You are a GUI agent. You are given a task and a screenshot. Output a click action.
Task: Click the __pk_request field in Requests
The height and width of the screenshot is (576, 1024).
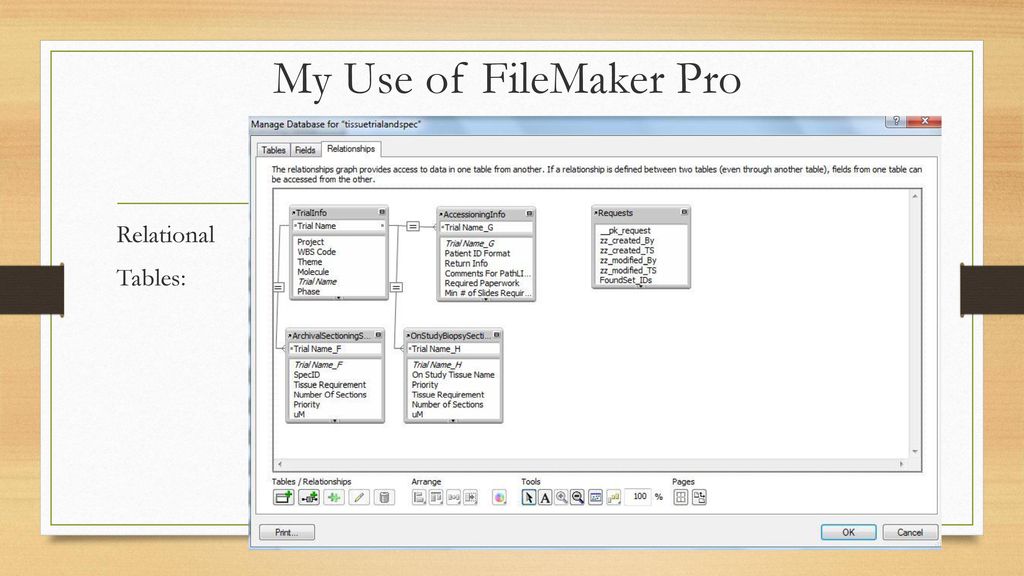[x=625, y=231]
